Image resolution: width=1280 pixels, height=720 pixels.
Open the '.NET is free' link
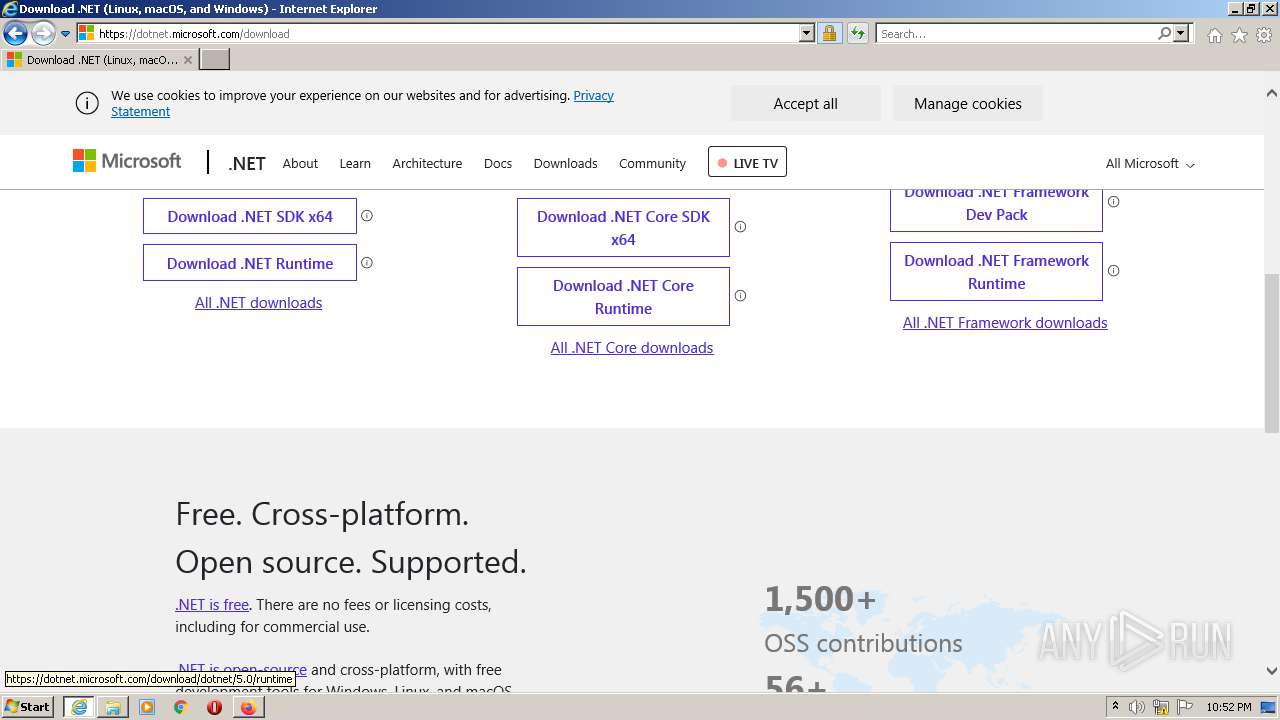click(212, 605)
